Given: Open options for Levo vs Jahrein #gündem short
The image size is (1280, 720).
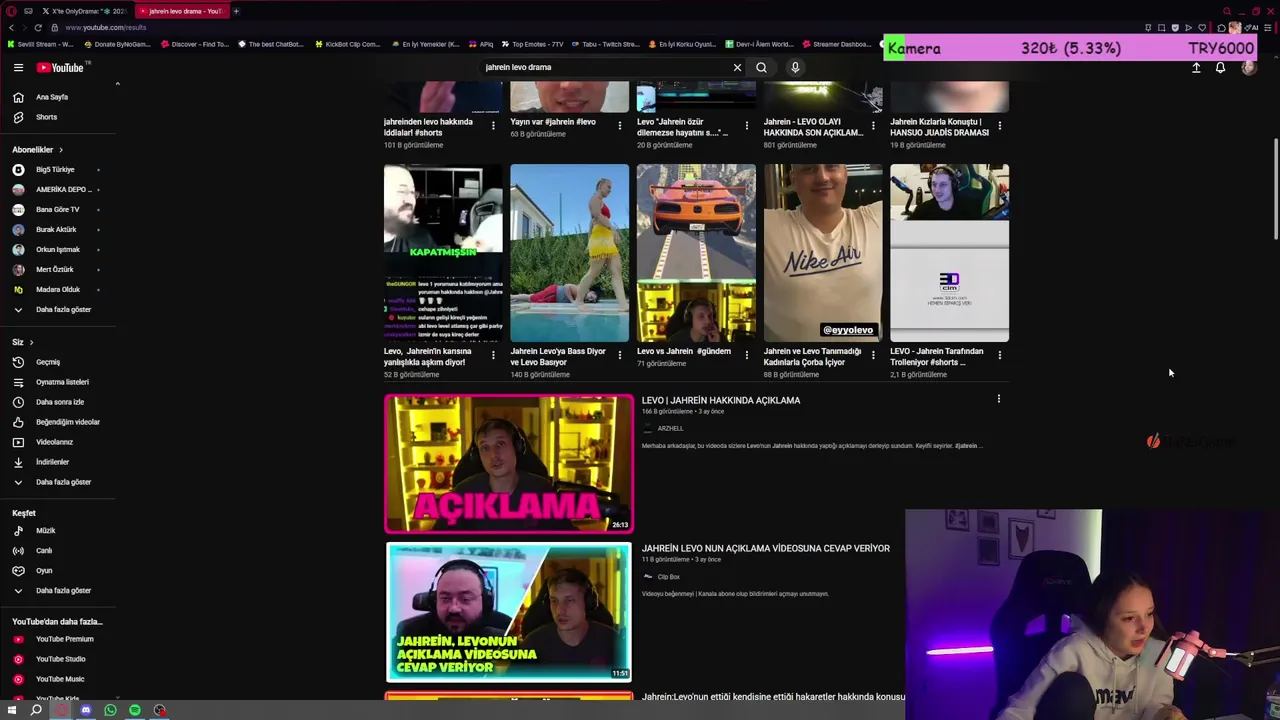Looking at the screenshot, I should pos(746,355).
